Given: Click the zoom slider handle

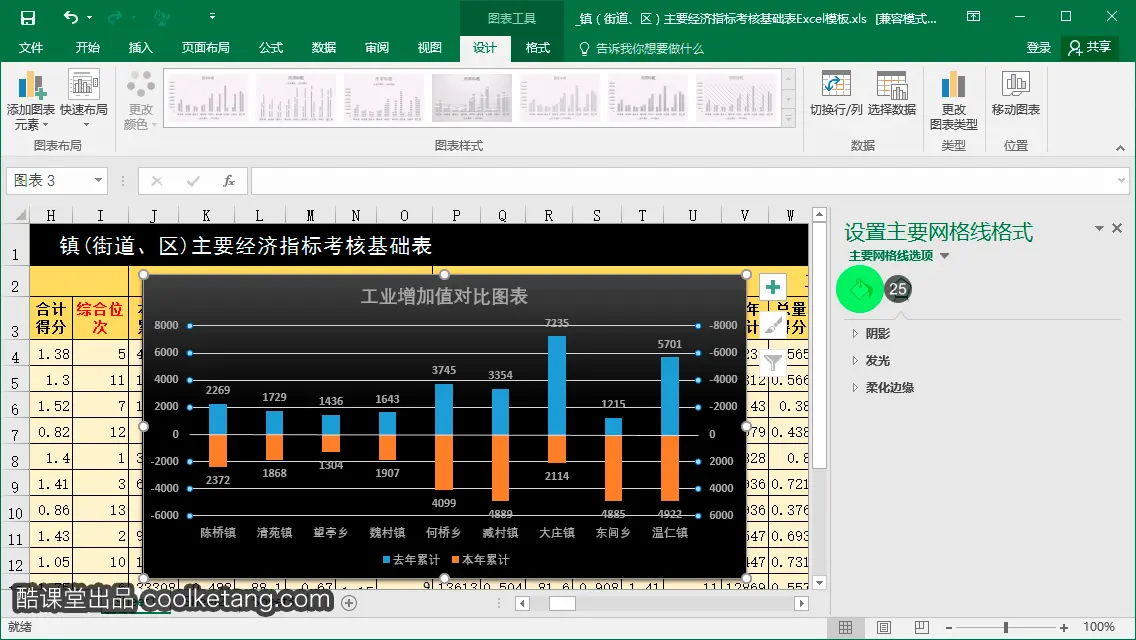Looking at the screenshot, I should click(x=1006, y=628).
